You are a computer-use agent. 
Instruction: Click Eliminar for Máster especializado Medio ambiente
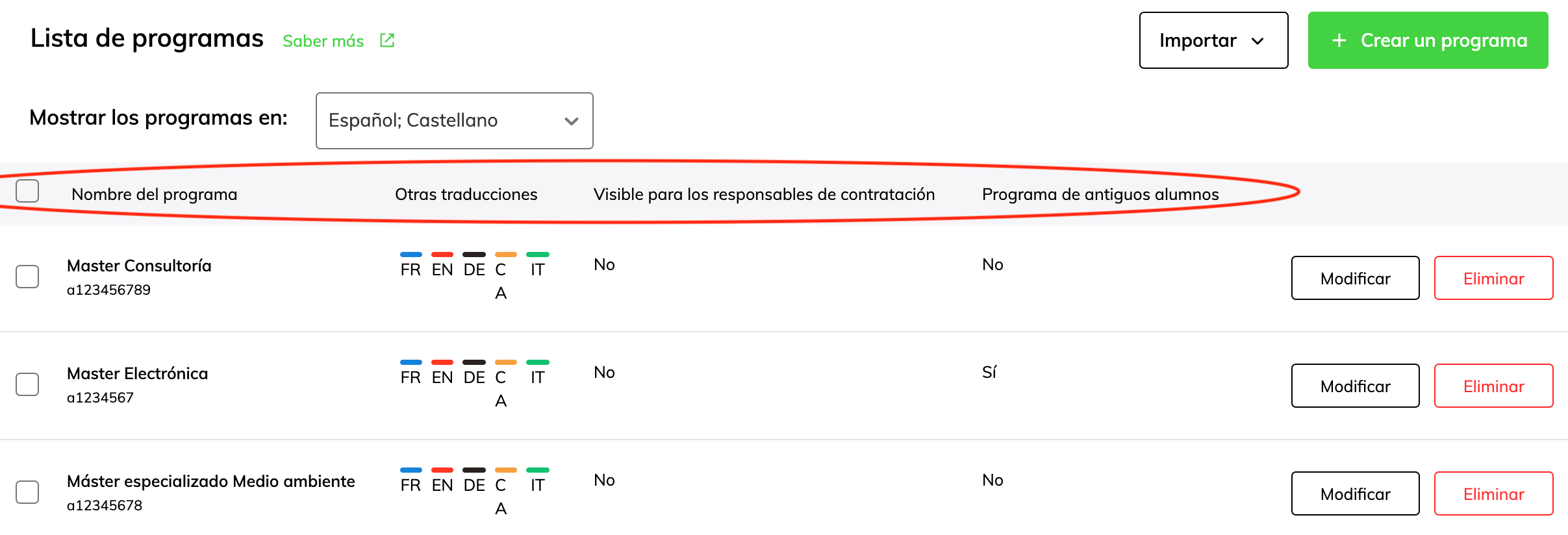click(x=1493, y=493)
